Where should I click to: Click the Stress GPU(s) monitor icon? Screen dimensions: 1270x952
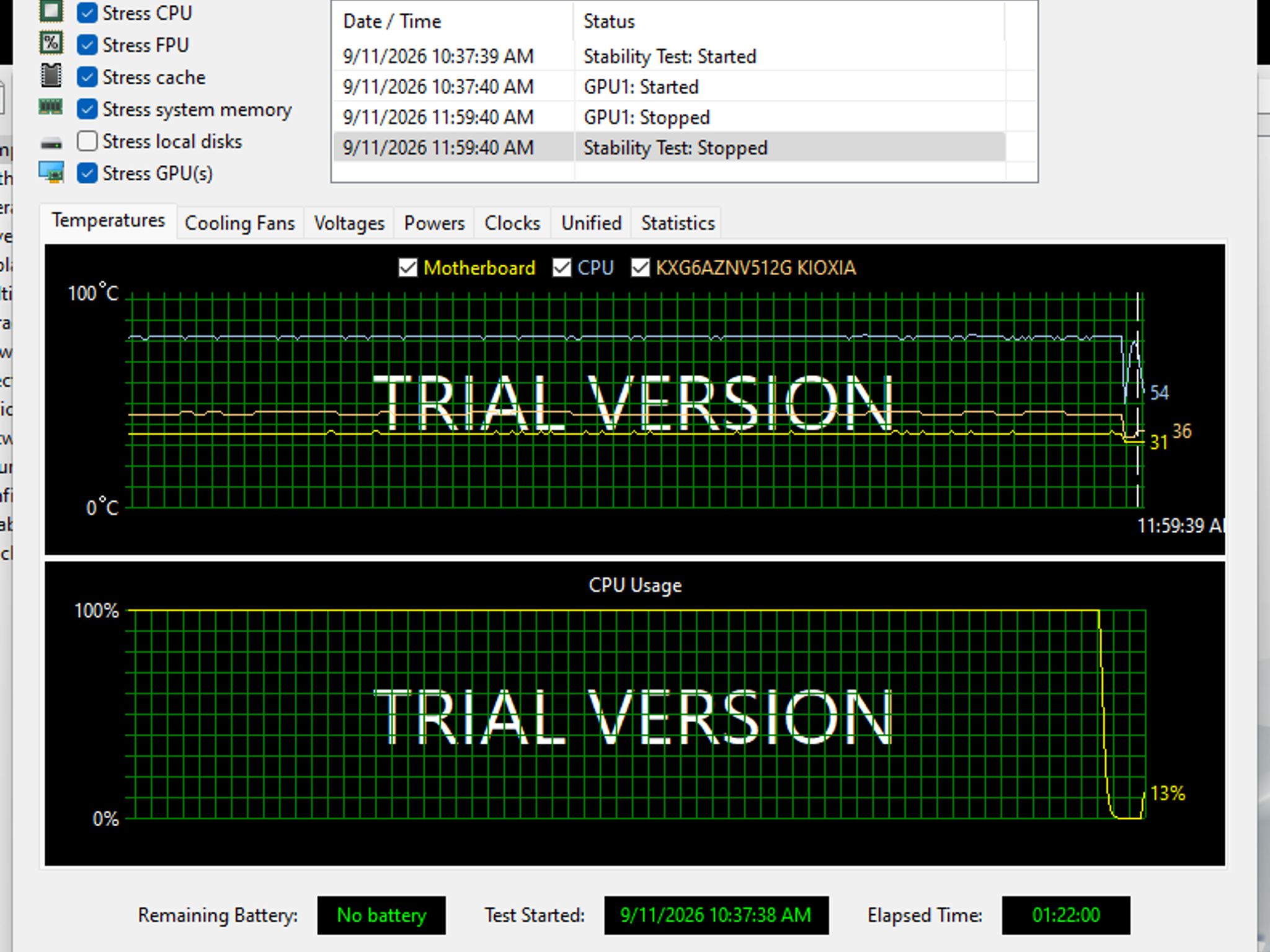(x=51, y=172)
